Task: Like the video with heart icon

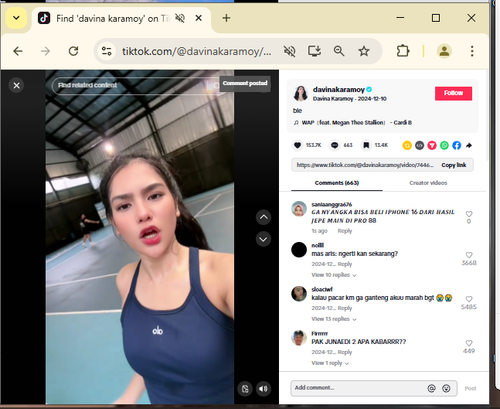Action: pos(297,145)
